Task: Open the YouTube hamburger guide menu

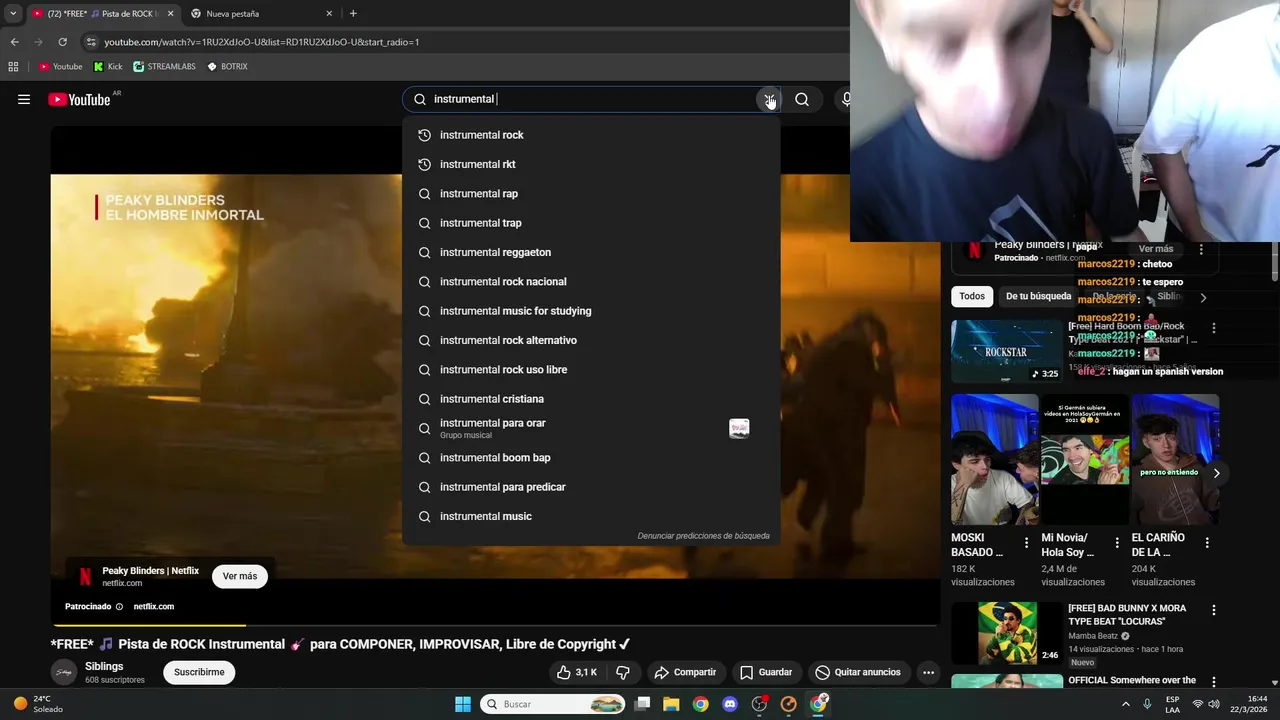Action: (x=24, y=99)
